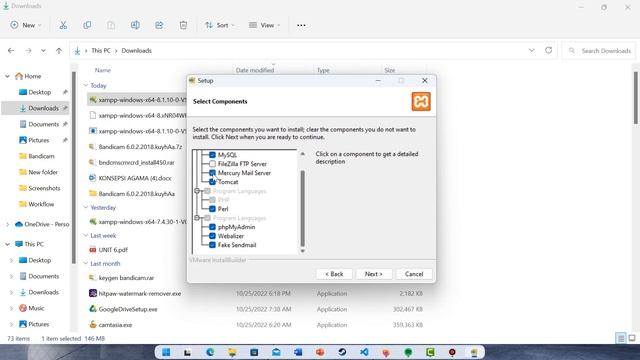Open Visual Studio Code from the taskbar
This screenshot has height=360, width=640.
coord(364,352)
